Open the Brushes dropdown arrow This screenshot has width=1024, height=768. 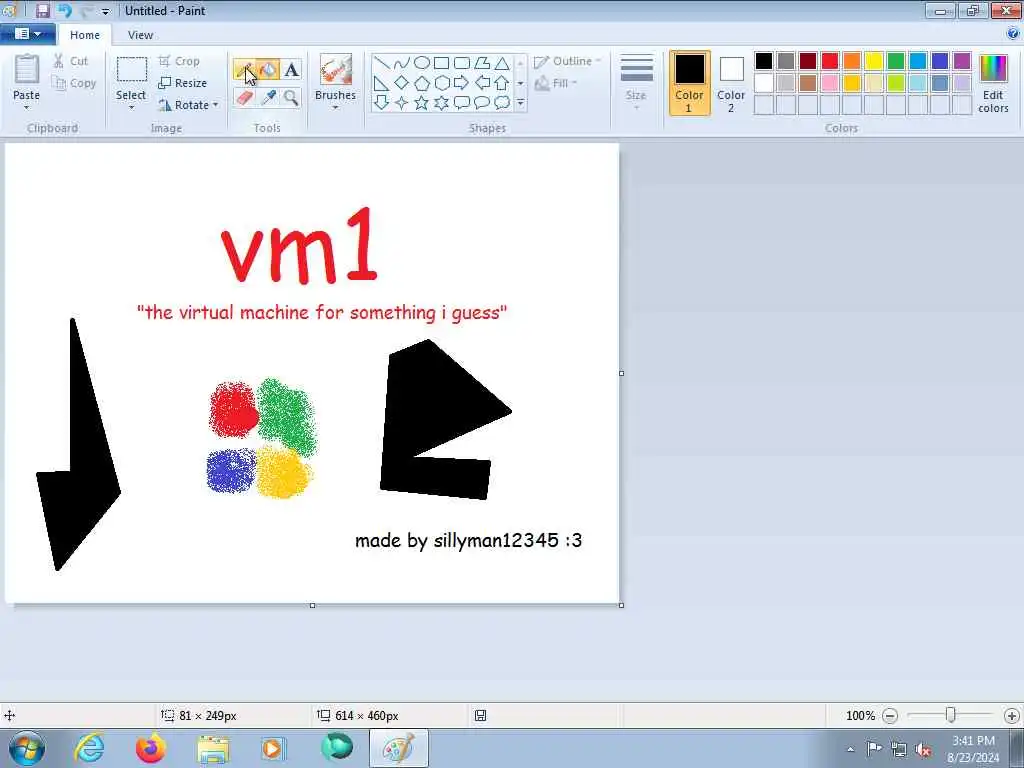point(335,108)
